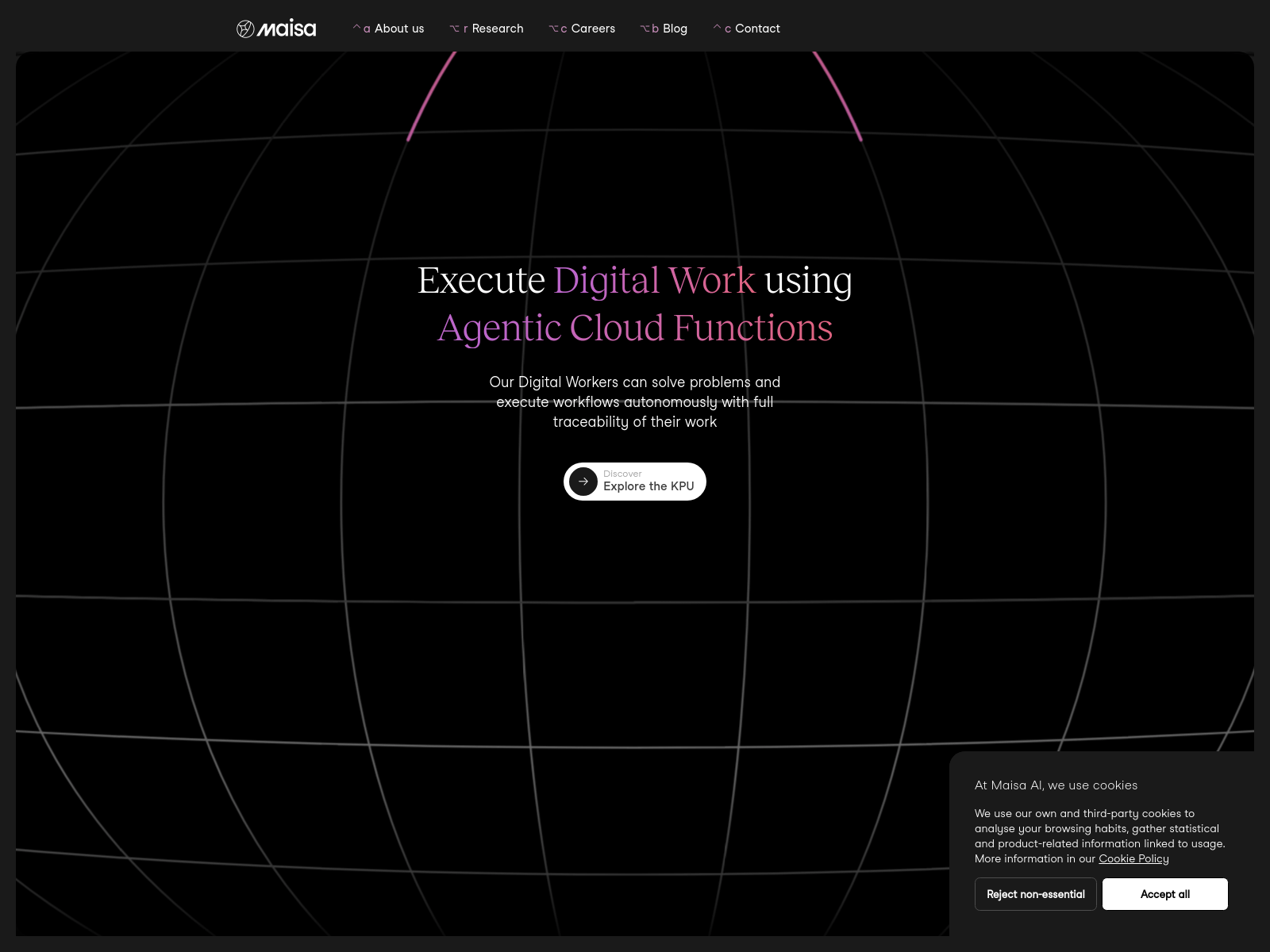Open the Cookie Policy link
Screen dimensions: 1270x952
coord(1133,858)
